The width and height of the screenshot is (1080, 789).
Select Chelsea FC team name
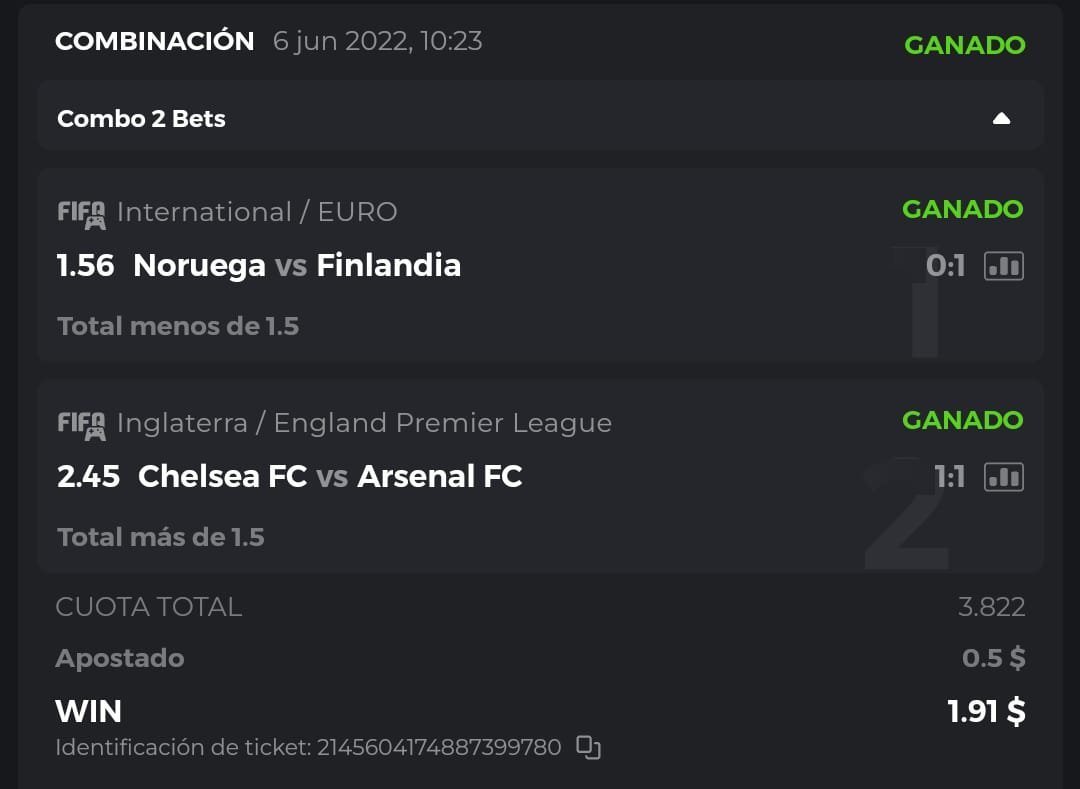coord(222,477)
